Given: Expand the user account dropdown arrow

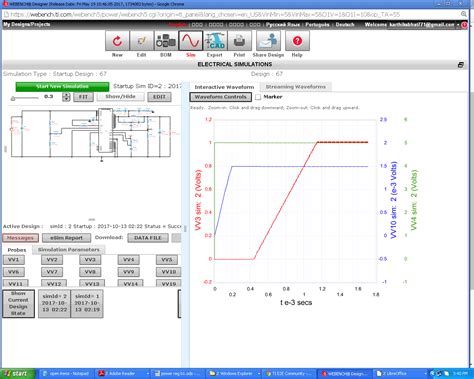Looking at the screenshot, I should (458, 25).
